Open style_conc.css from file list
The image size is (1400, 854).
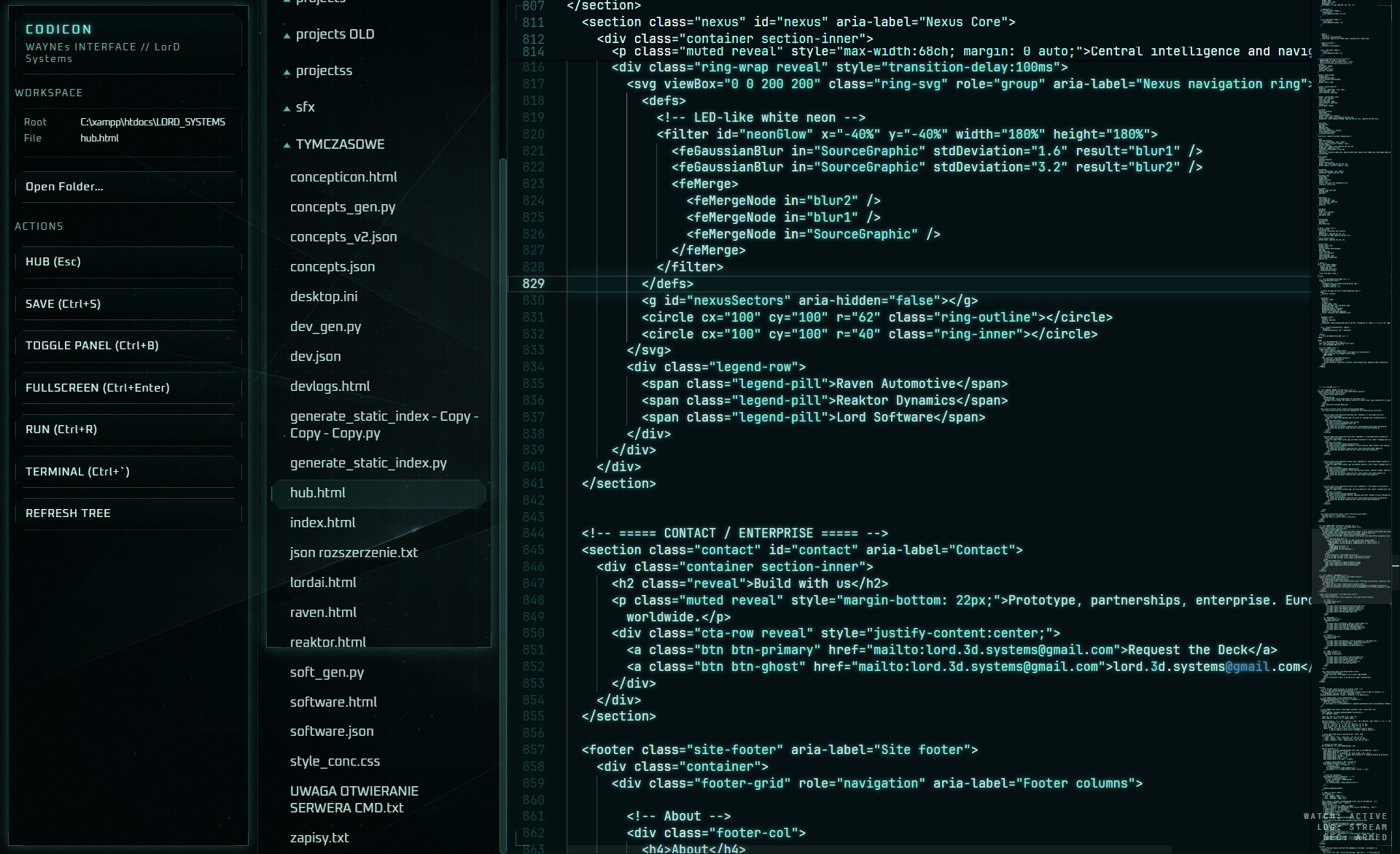(335, 761)
